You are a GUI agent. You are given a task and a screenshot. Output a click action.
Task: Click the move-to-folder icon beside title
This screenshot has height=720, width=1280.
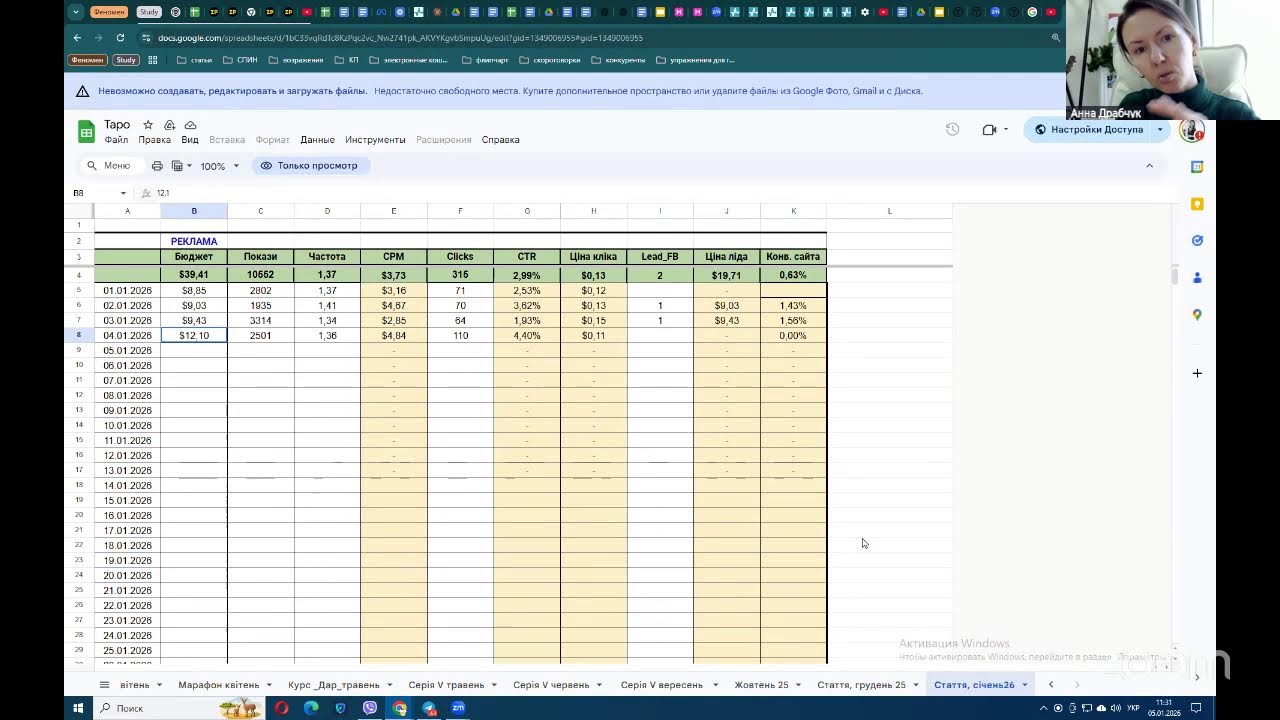(169, 125)
